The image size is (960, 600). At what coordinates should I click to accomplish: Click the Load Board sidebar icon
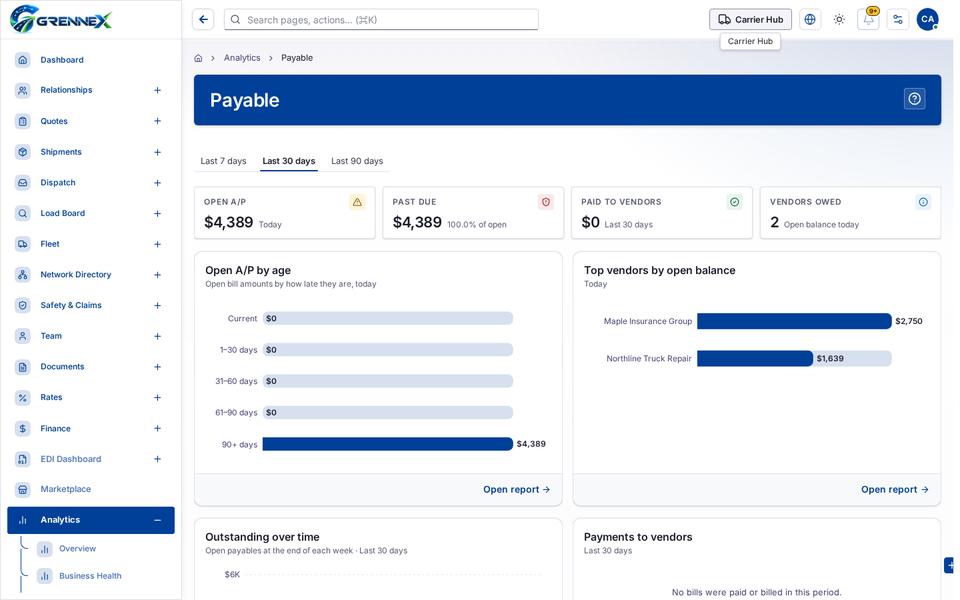[23, 214]
